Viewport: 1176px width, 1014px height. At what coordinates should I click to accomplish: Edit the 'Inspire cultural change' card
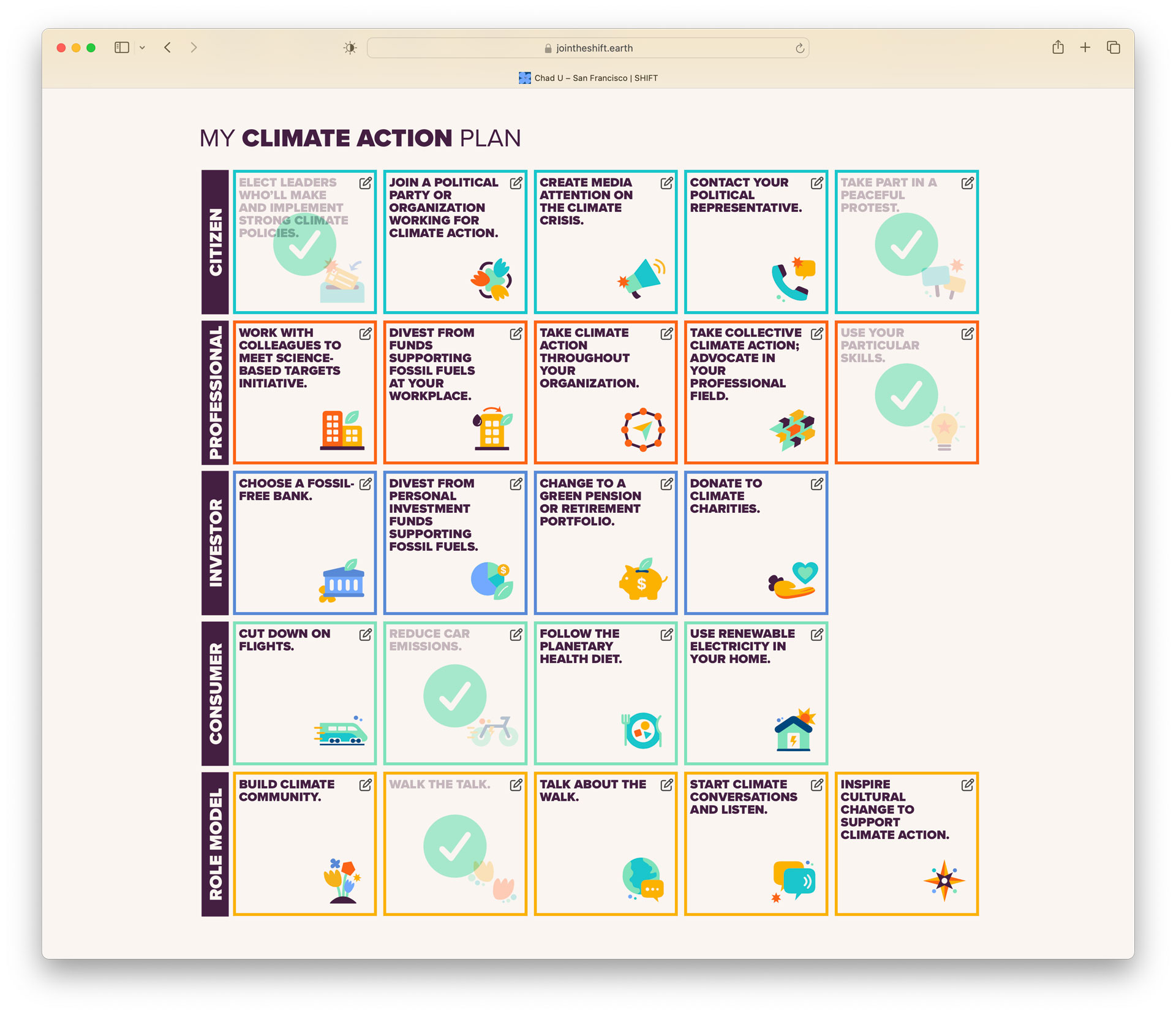[x=968, y=785]
